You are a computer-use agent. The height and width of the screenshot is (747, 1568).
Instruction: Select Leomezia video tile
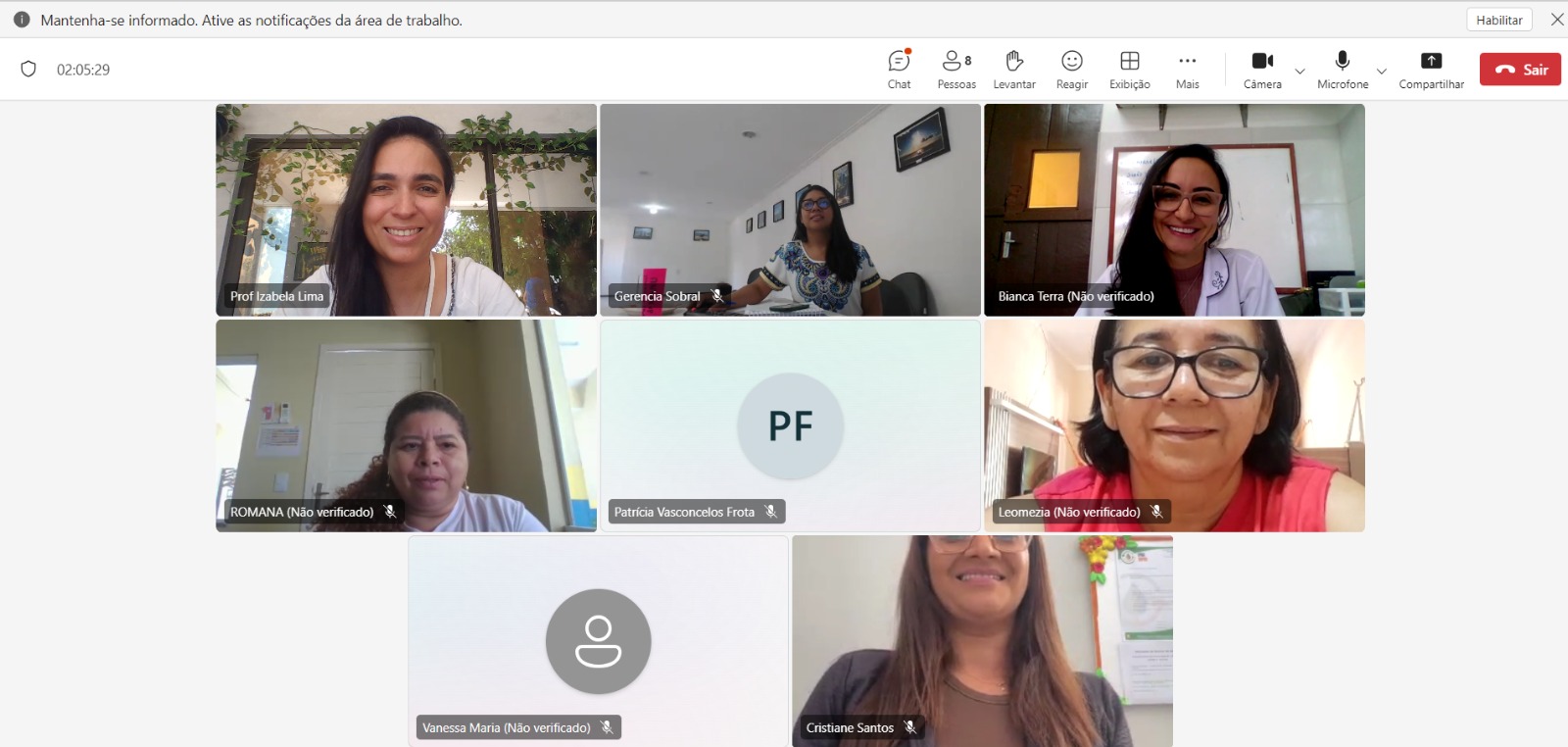click(x=1174, y=425)
